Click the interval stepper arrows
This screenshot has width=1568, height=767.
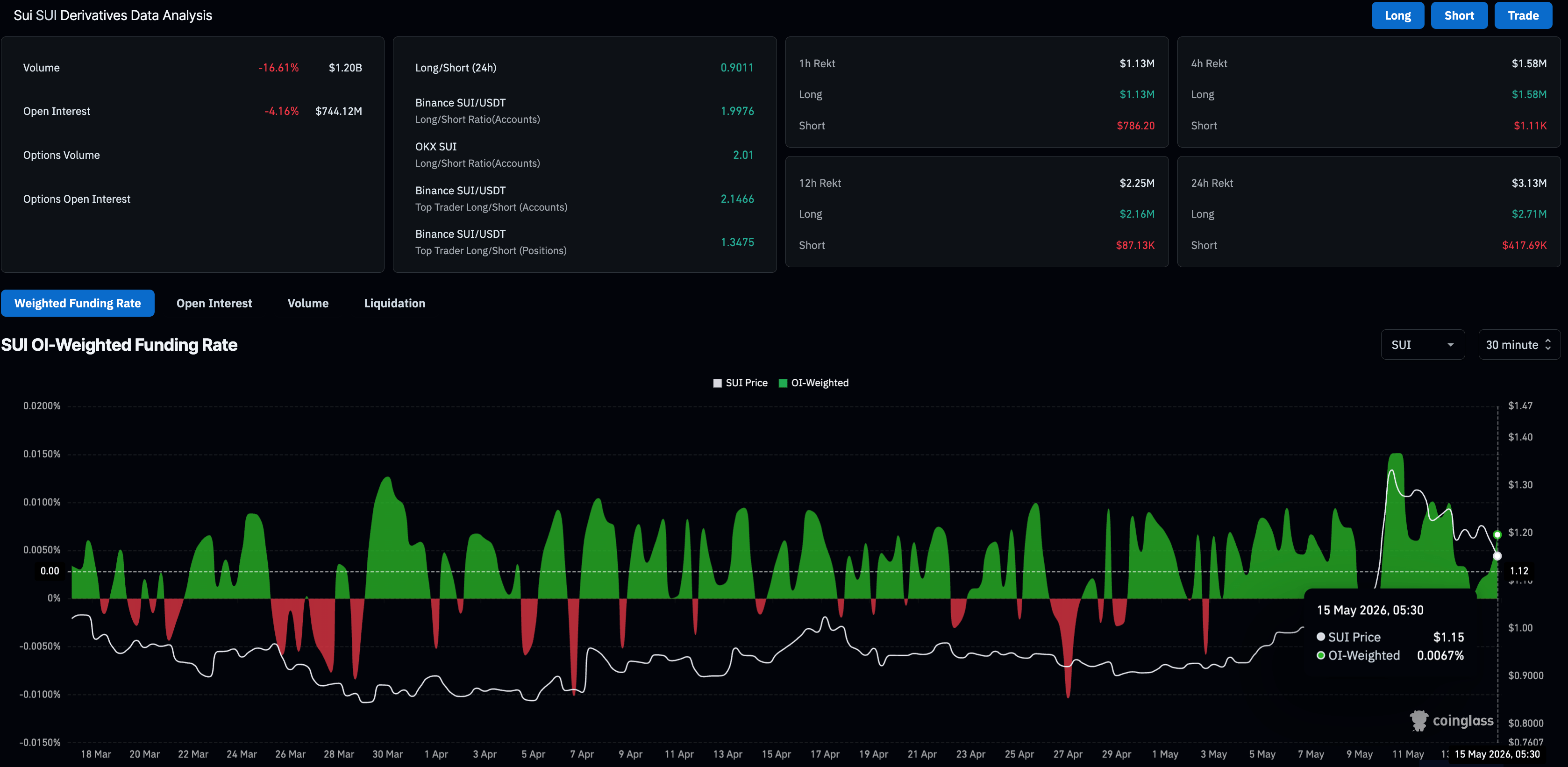click(1548, 345)
